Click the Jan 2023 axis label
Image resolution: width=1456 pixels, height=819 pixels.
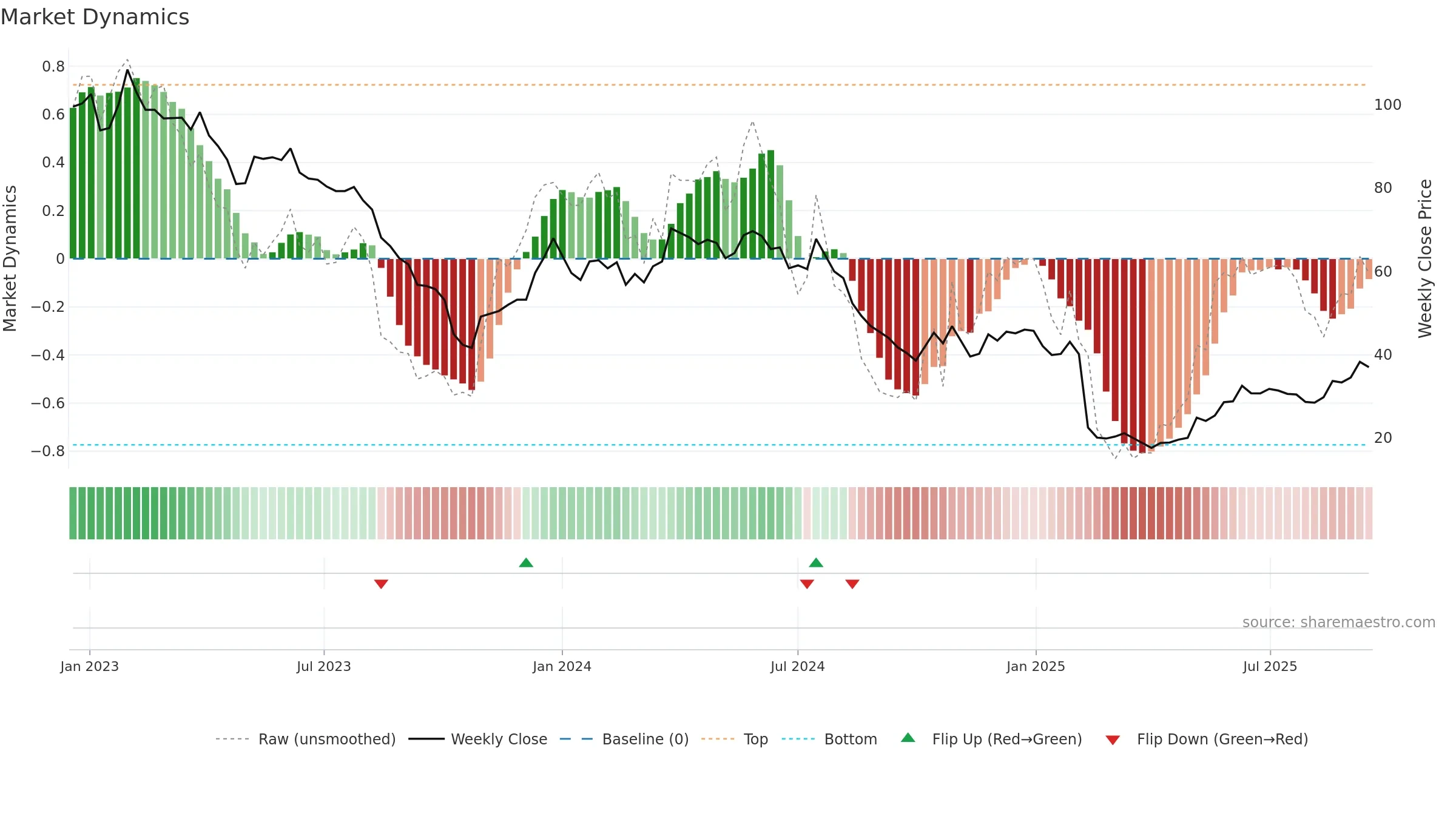pos(90,666)
